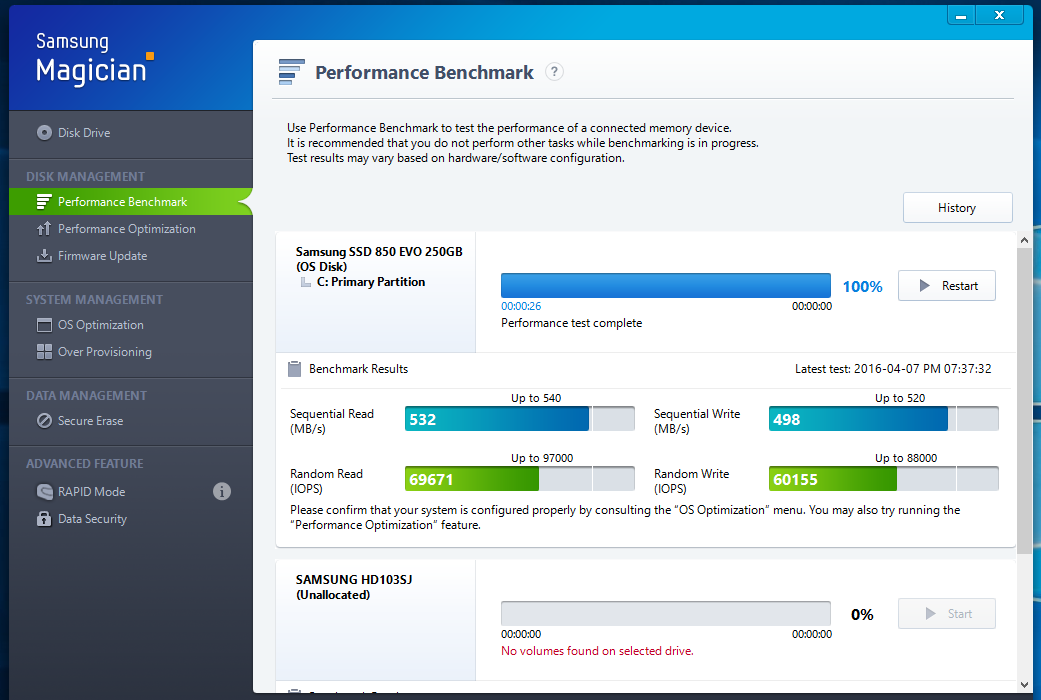
Task: Click the RAPID Mode icon
Action: (44, 491)
